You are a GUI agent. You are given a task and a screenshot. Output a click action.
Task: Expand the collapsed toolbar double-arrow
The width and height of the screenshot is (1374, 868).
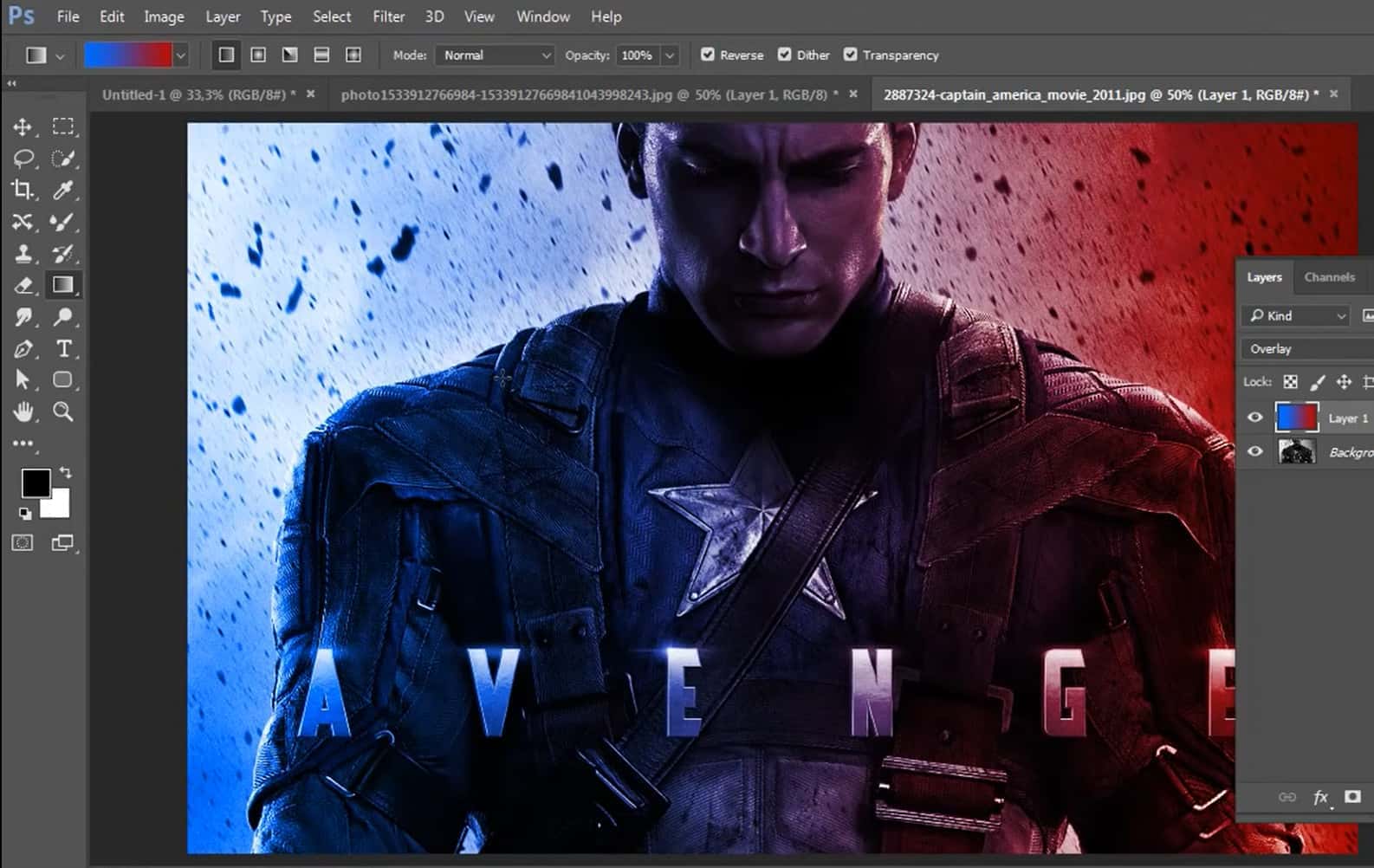pos(12,83)
